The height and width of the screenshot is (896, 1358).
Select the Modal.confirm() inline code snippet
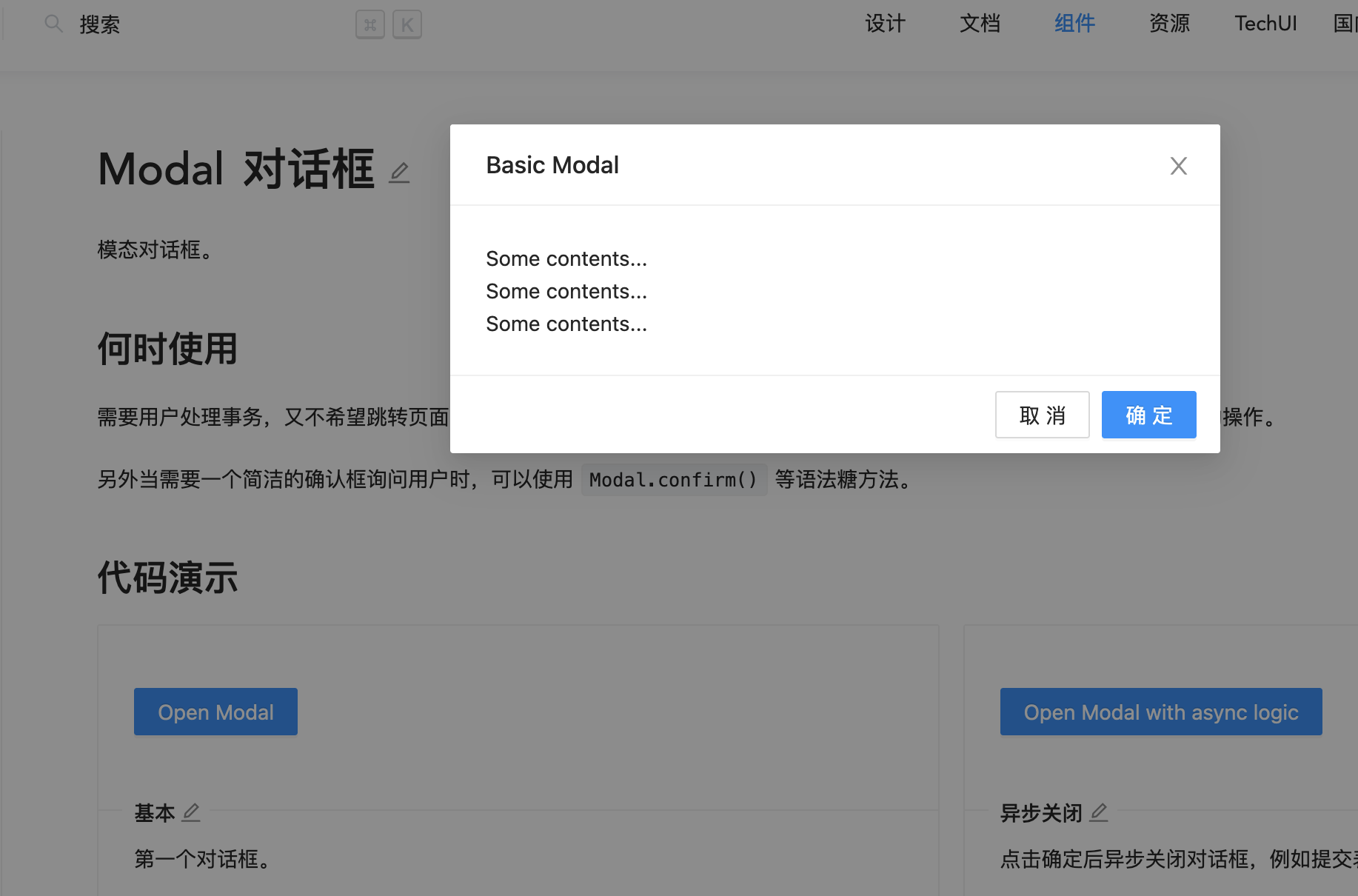coord(674,480)
